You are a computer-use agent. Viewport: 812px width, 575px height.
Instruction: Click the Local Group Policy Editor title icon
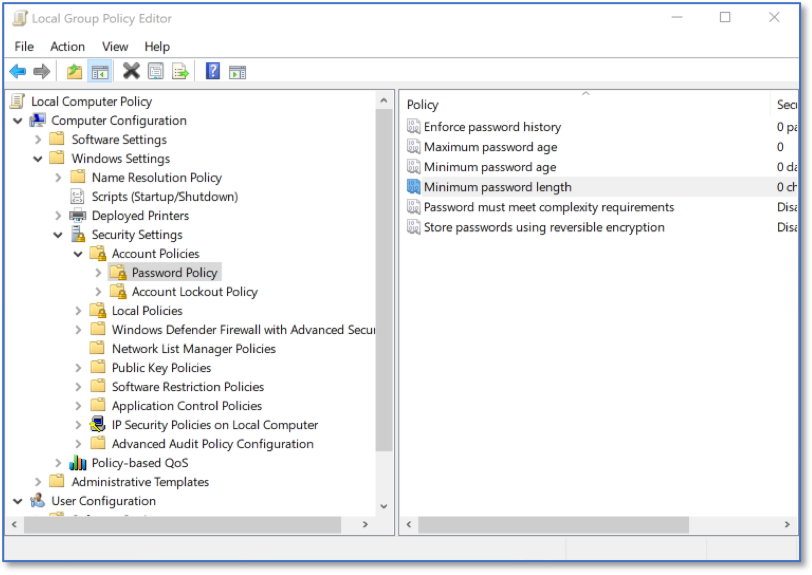click(x=20, y=18)
